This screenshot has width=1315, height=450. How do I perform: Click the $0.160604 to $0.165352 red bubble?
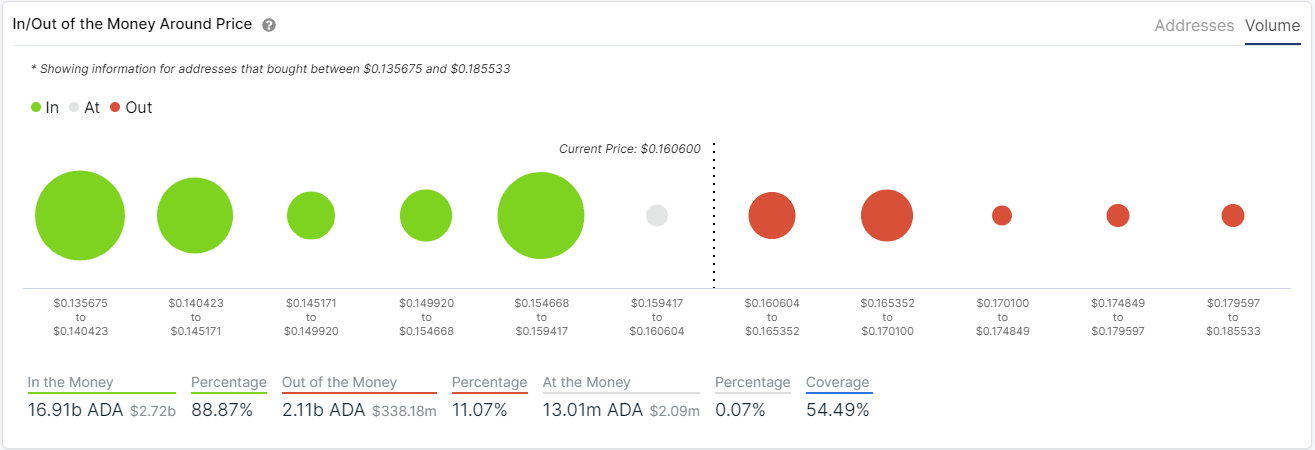coord(772,216)
